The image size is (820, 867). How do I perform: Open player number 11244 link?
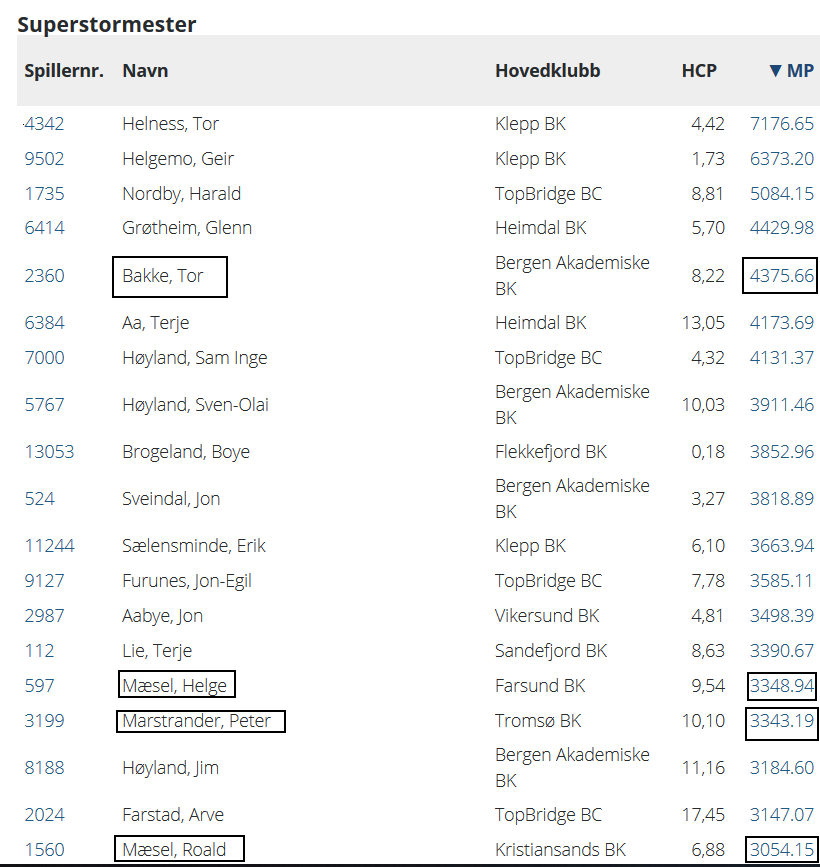point(49,546)
